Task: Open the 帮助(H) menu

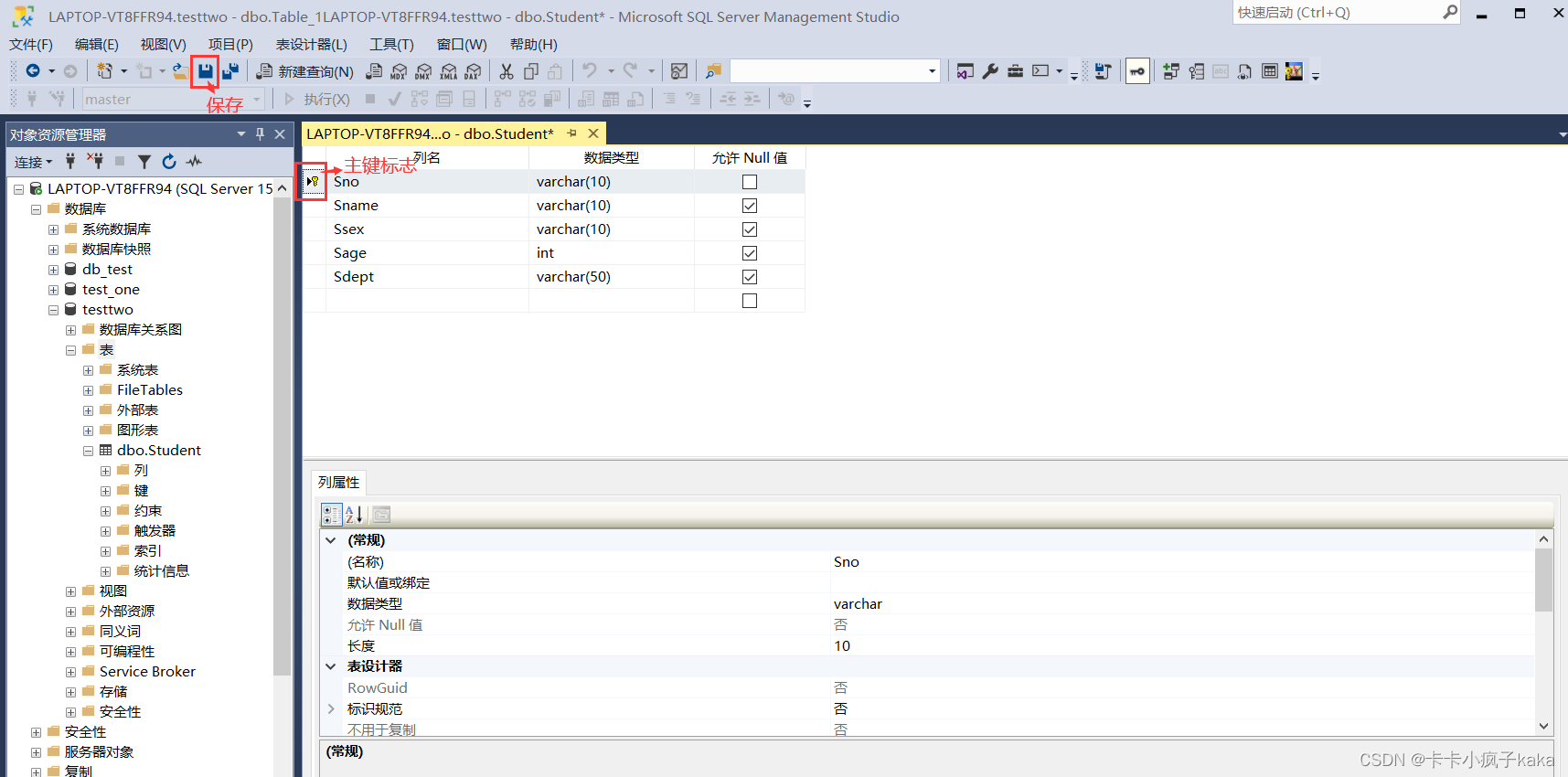Action: coord(533,45)
